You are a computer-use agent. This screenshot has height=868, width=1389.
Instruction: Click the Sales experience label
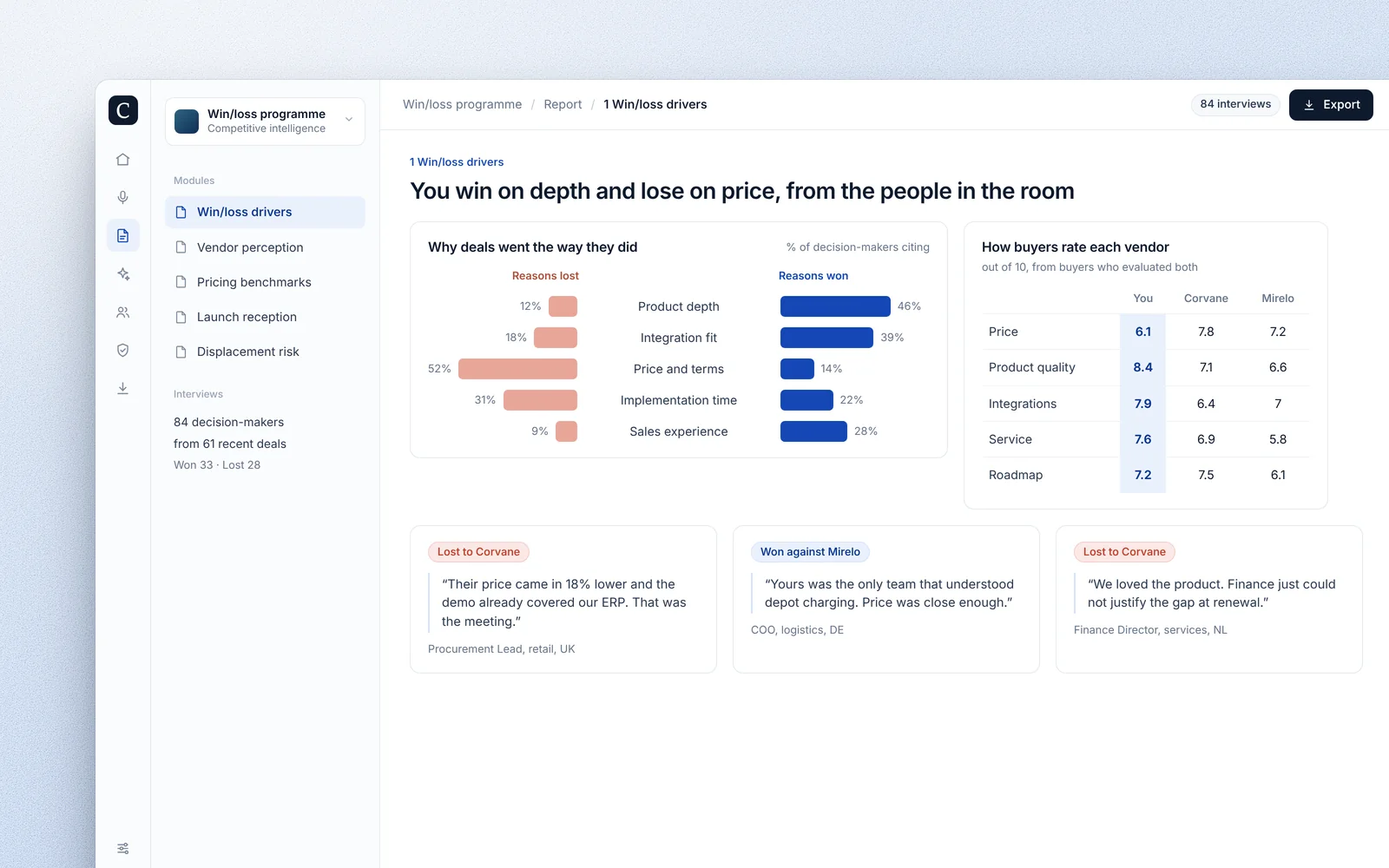679,431
